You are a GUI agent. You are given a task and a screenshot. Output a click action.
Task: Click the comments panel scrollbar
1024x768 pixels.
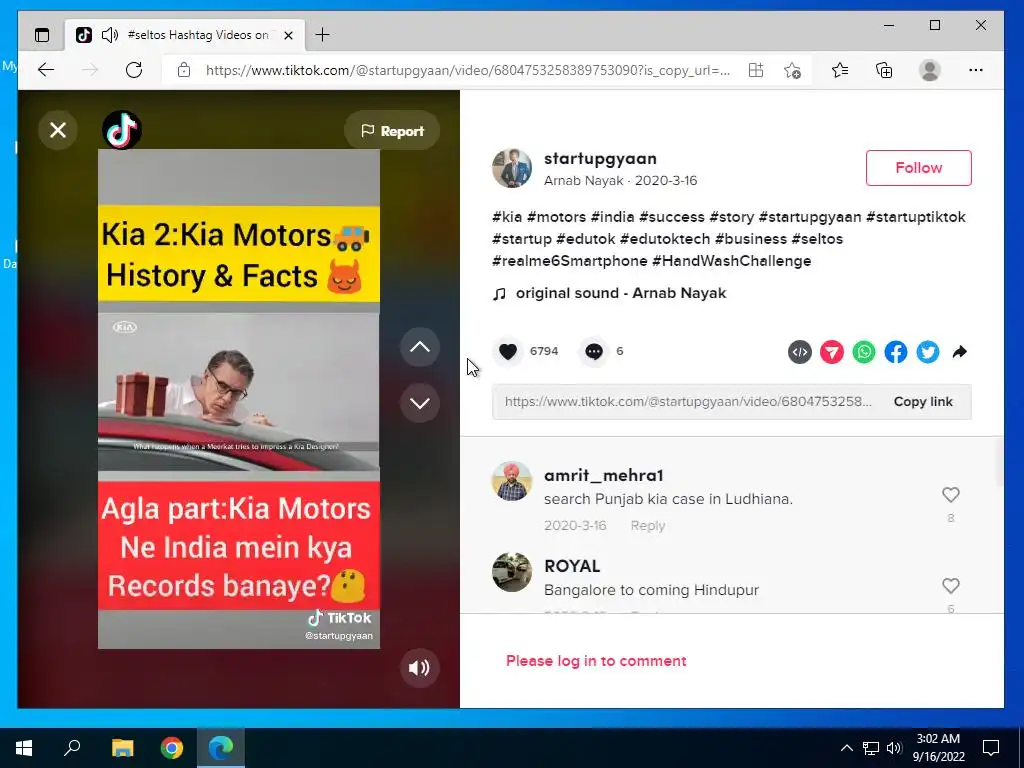[999, 462]
